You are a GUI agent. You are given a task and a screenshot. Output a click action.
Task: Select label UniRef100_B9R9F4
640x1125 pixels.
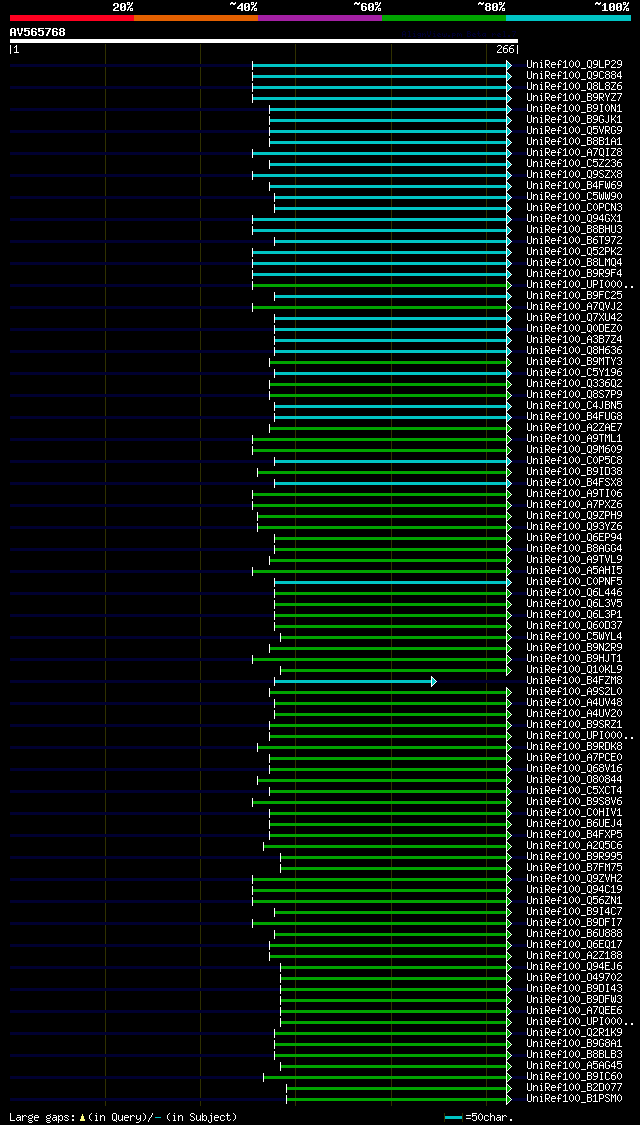click(574, 274)
